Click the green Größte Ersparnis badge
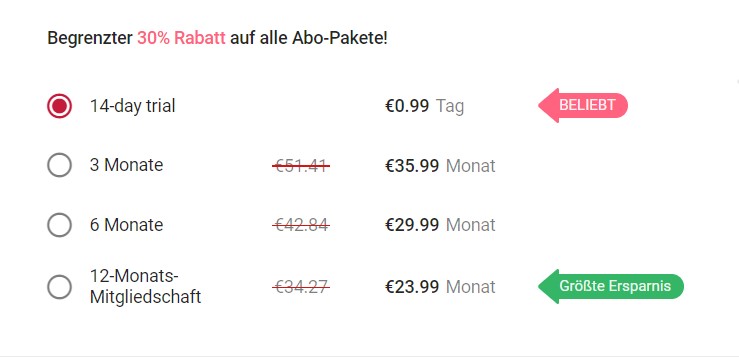739x360 pixels. pyautogui.click(x=611, y=286)
